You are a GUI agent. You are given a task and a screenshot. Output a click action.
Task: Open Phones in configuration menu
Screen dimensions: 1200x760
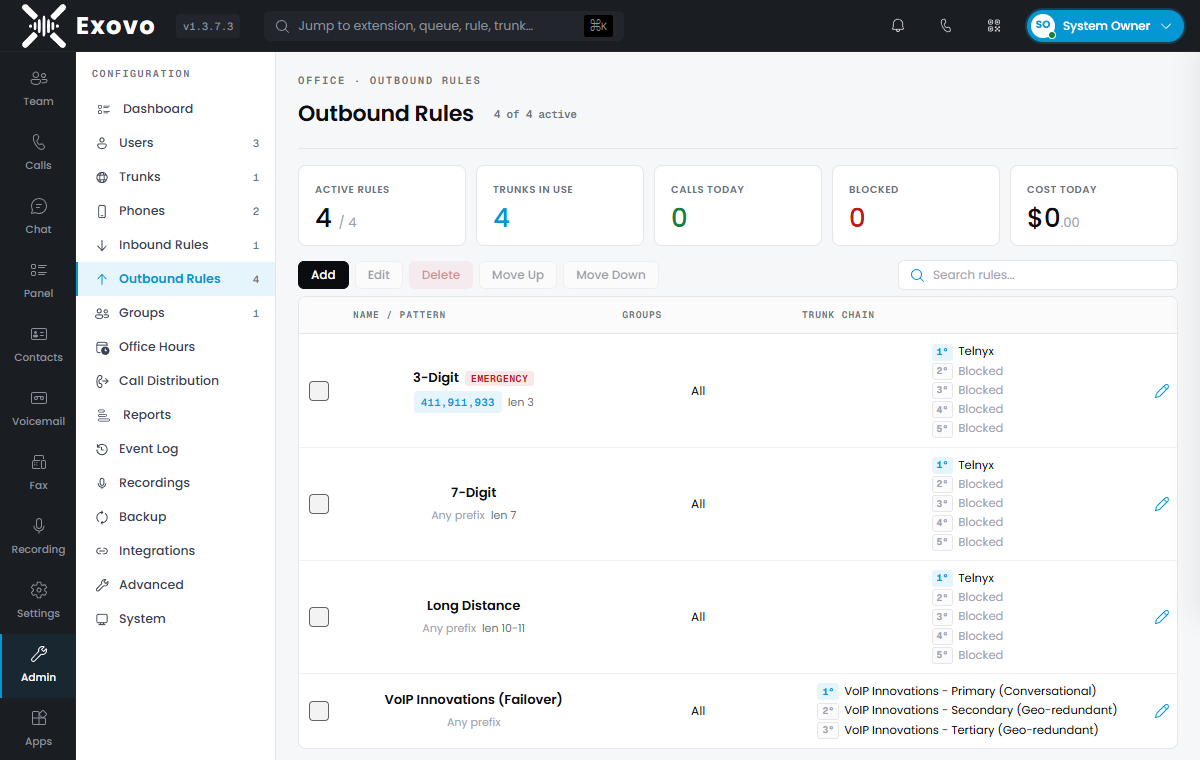point(175,211)
